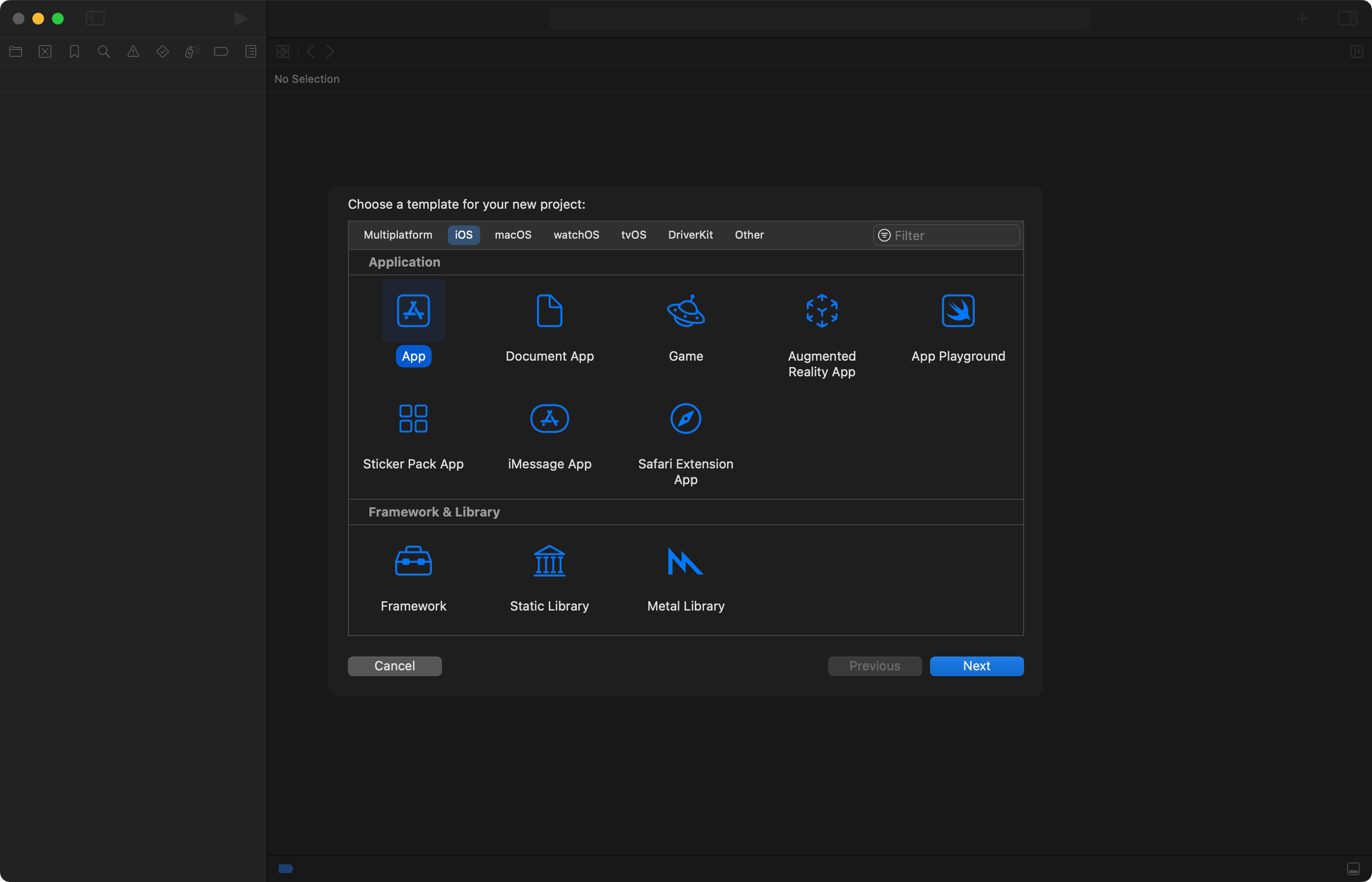Pick the iMessage App template
1372x882 pixels.
(549, 418)
